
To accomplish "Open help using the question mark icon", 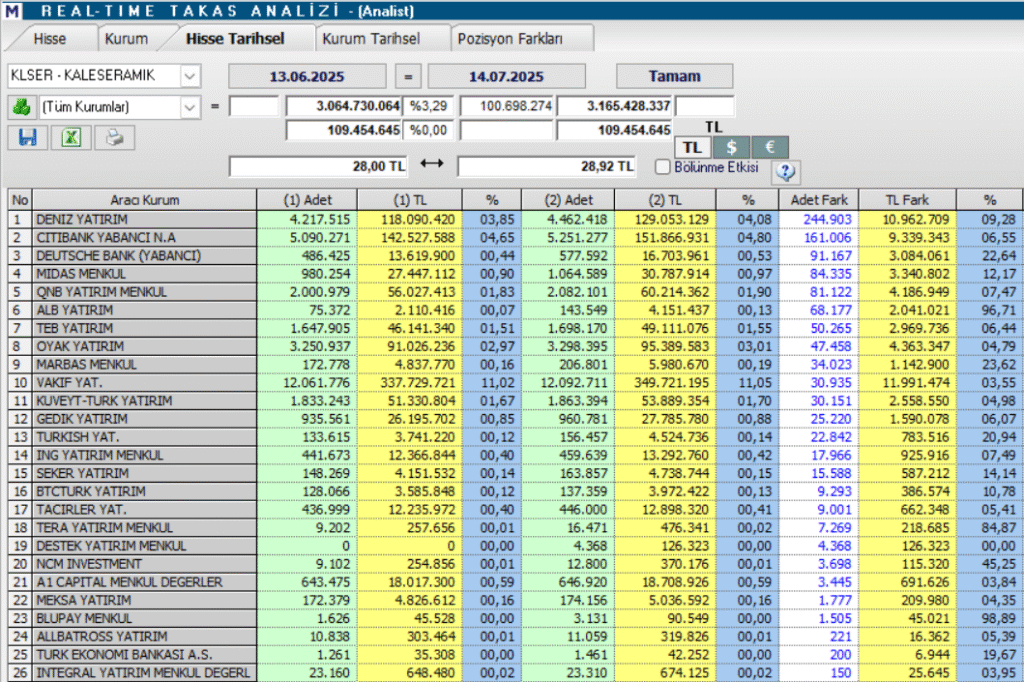I will (x=784, y=171).
